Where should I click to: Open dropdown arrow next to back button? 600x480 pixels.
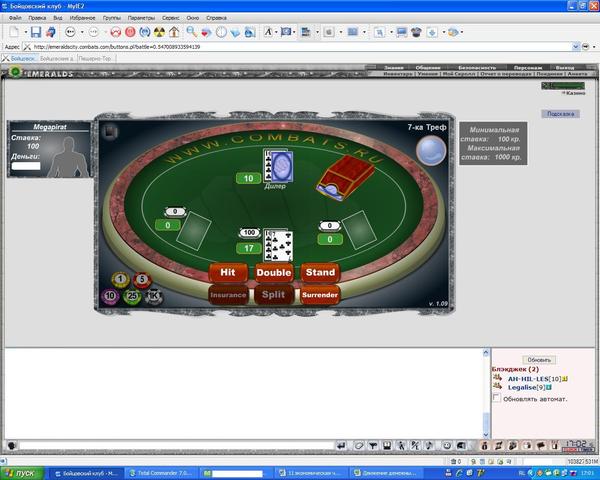[x=82, y=32]
